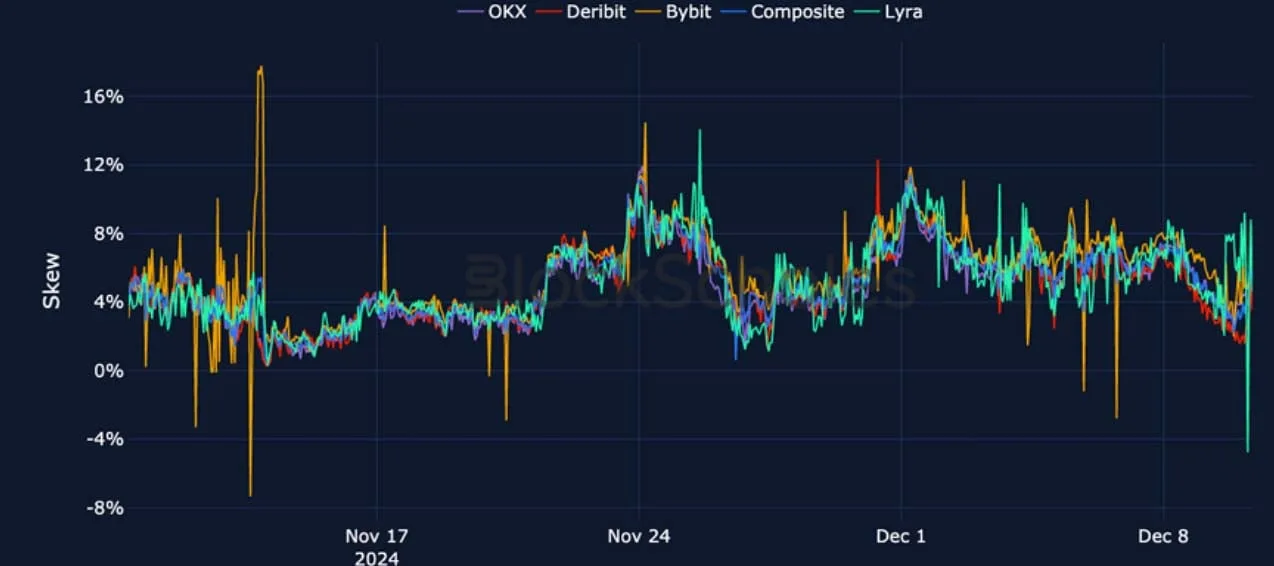The width and height of the screenshot is (1274, 566).
Task: Click the Dec 8 date label
Action: 1163,536
